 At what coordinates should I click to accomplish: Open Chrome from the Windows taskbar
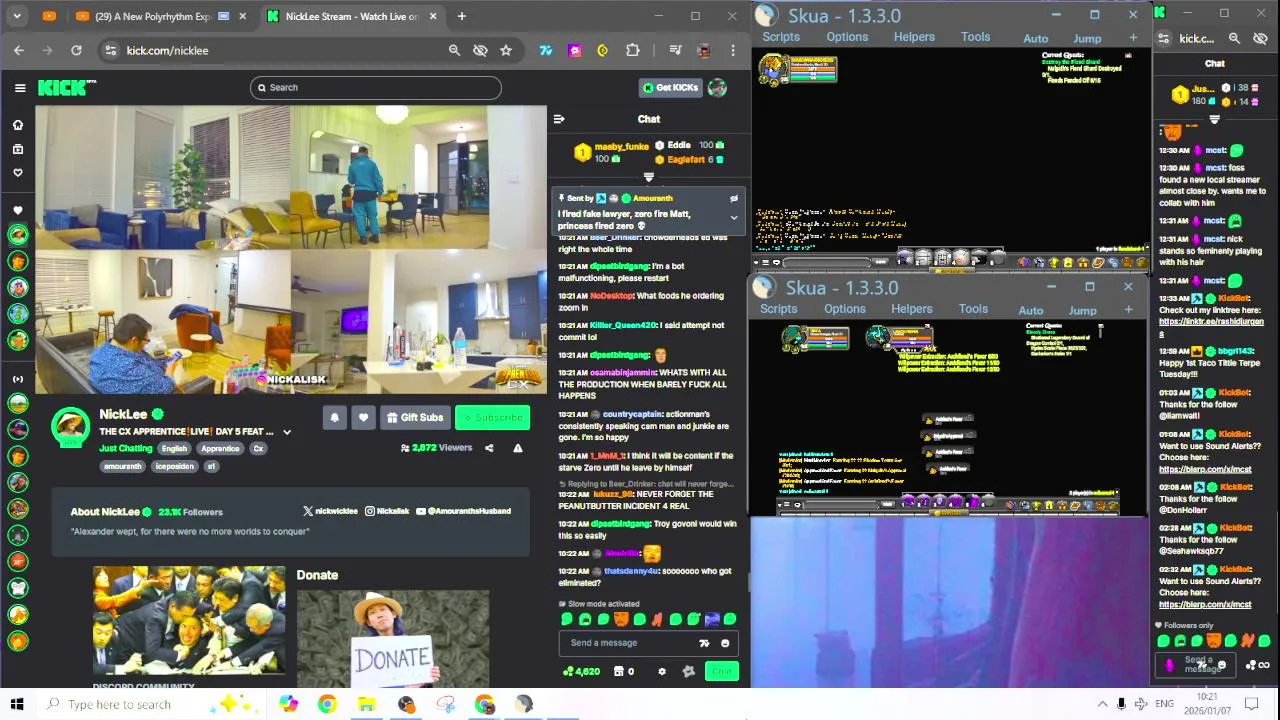tap(327, 704)
